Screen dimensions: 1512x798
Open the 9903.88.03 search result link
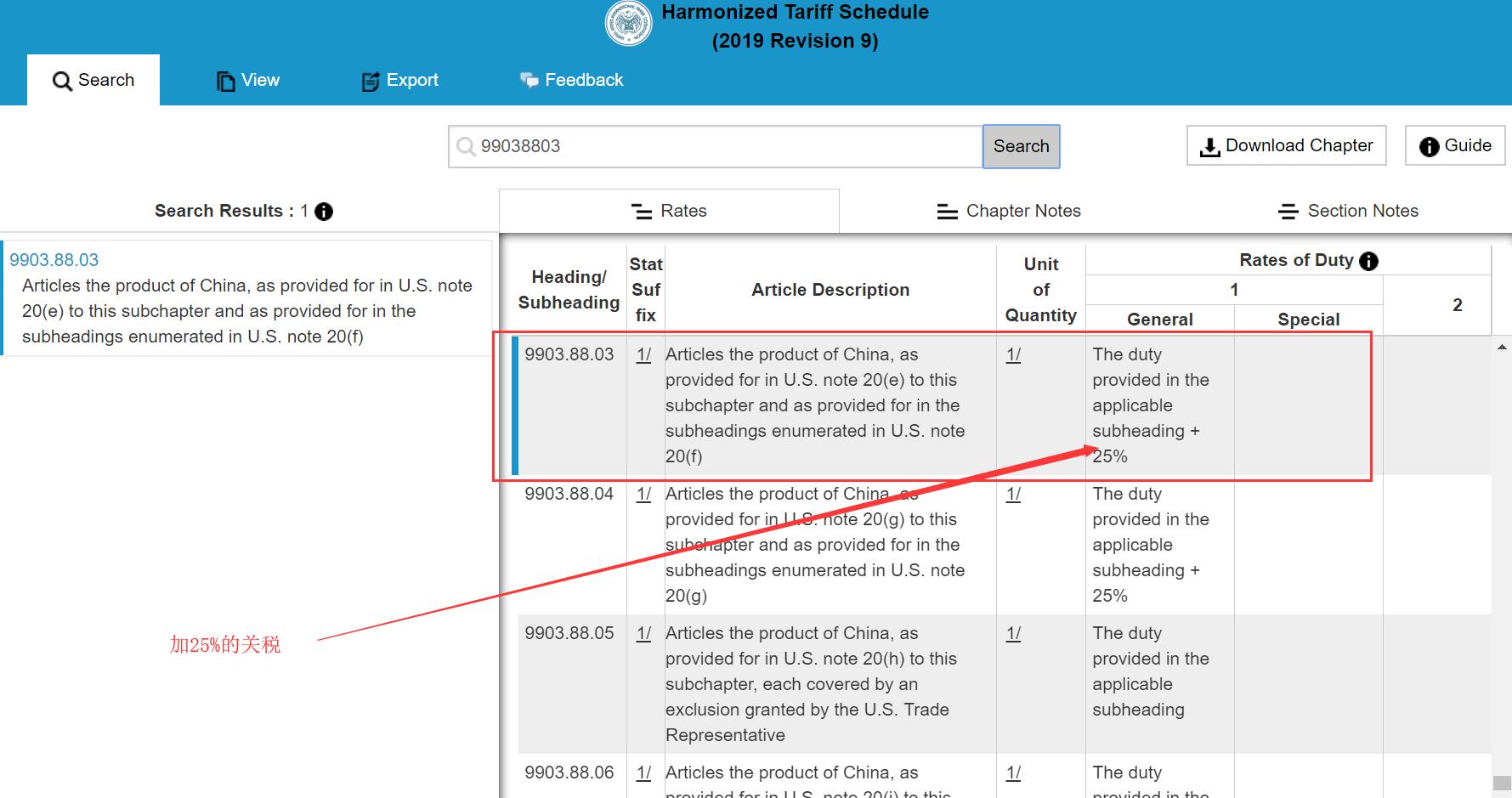coord(54,260)
